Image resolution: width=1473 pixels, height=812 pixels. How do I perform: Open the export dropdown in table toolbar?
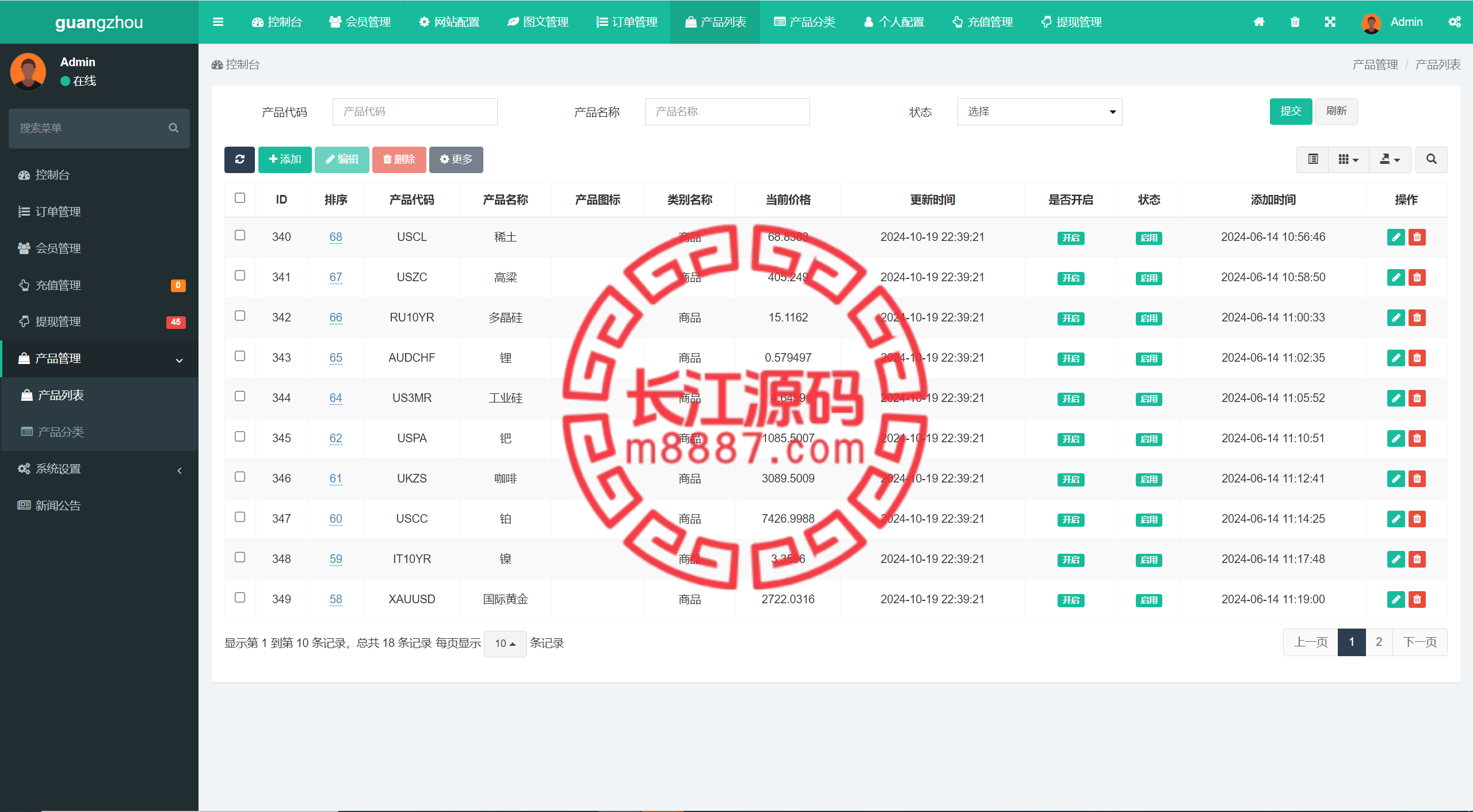(x=1390, y=159)
